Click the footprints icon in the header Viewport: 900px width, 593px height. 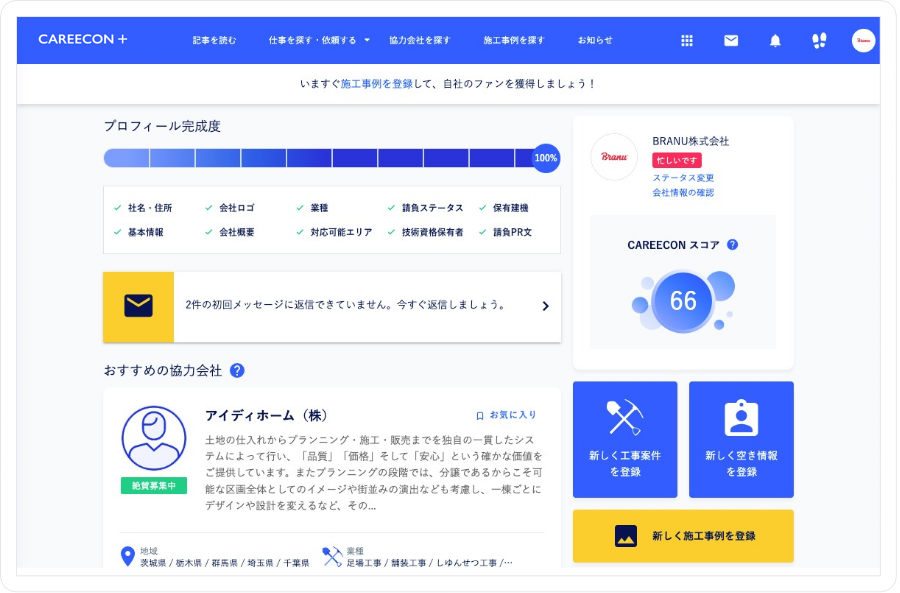point(818,40)
